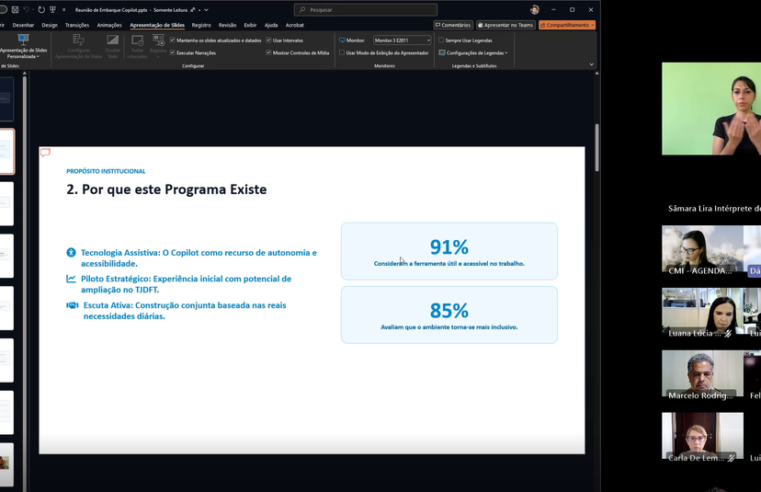Click the Testar Intervalos icon
The image size is (761, 492).
point(137,40)
